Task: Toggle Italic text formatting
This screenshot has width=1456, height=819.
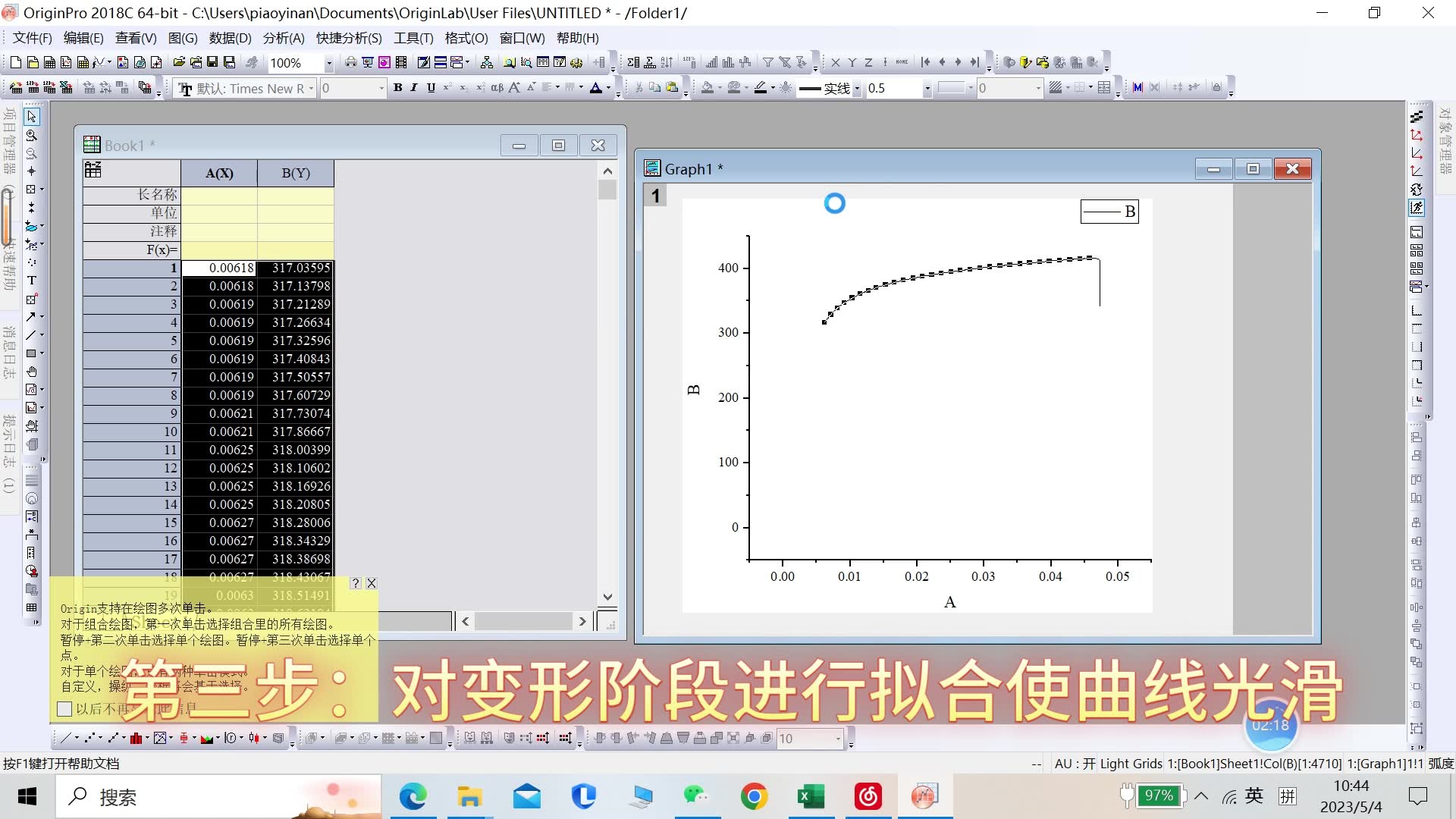Action: tap(414, 88)
